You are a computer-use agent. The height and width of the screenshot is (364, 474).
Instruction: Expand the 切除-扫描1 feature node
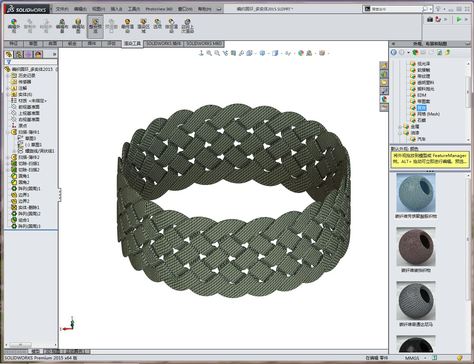point(8,164)
